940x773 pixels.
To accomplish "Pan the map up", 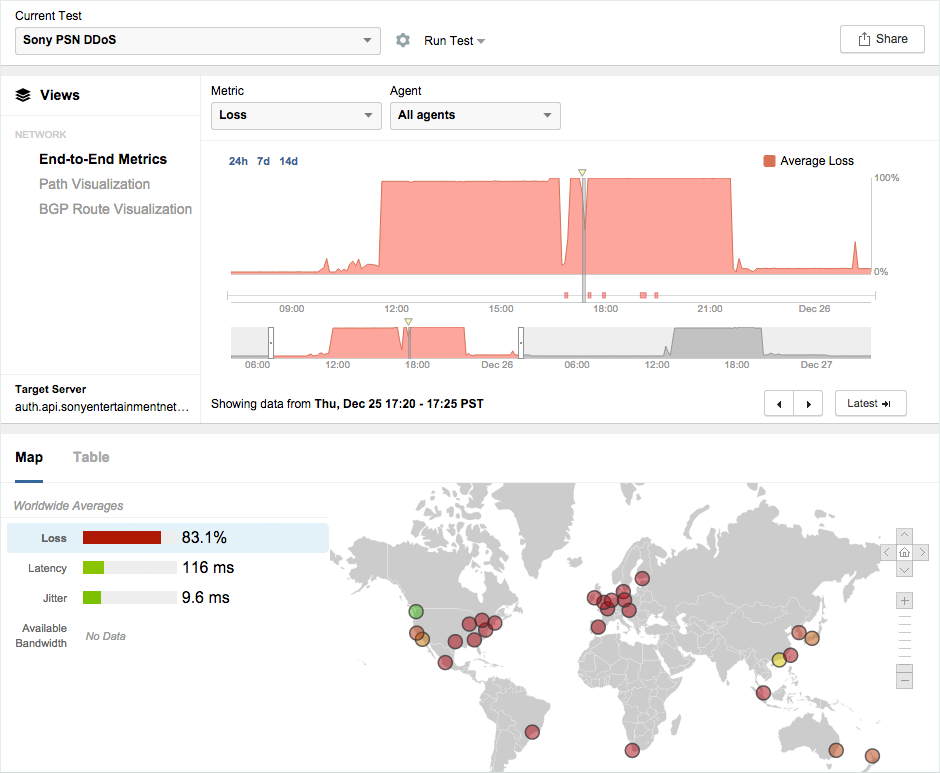I will click(x=905, y=535).
